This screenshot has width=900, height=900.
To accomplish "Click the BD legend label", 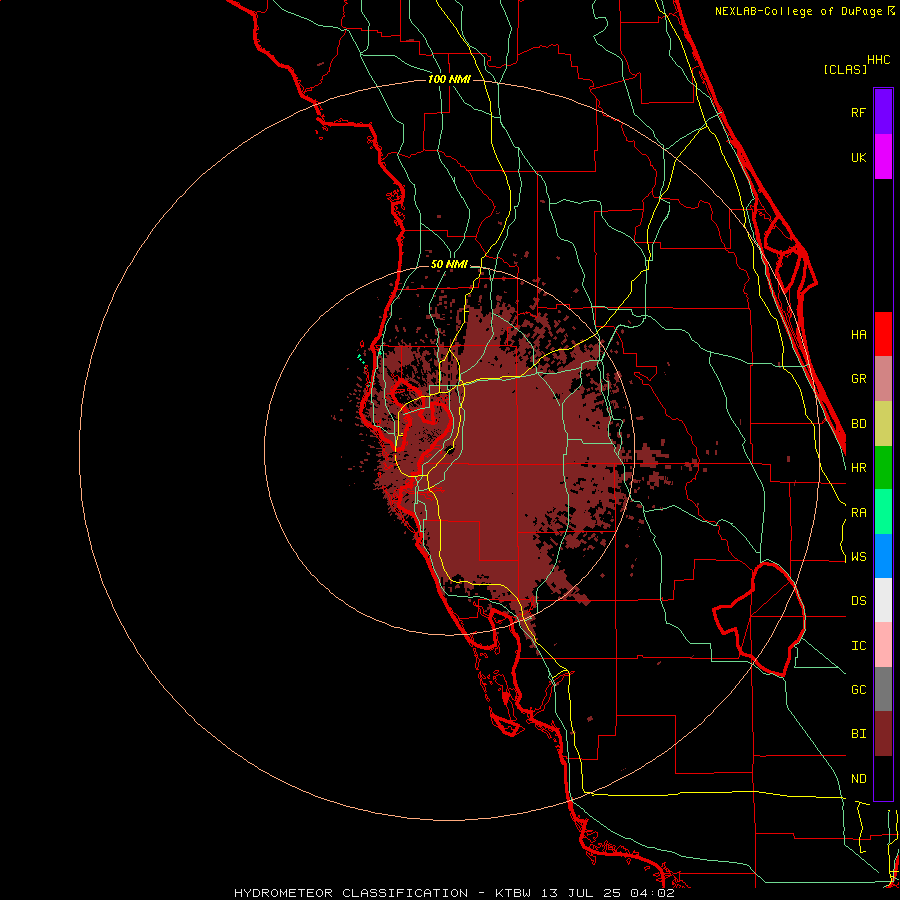I will 858,424.
